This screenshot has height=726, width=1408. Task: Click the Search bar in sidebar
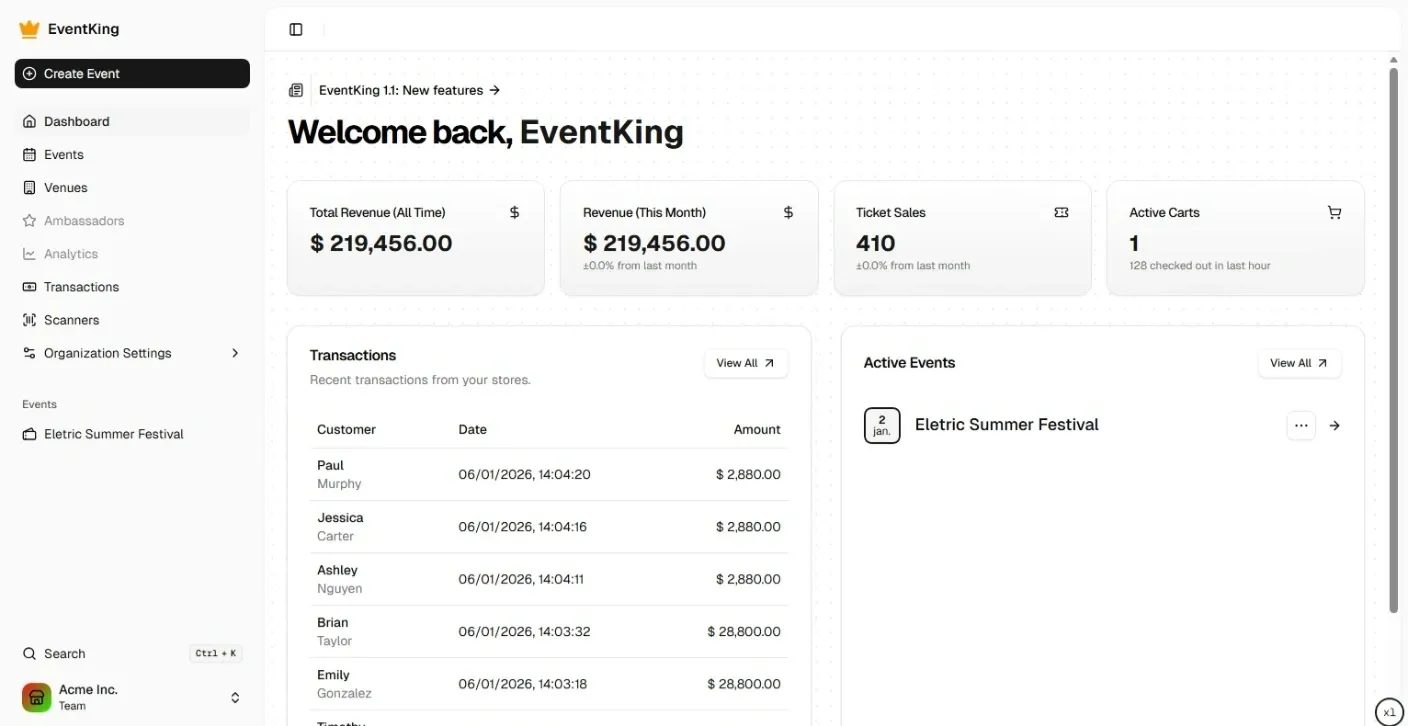coord(132,654)
